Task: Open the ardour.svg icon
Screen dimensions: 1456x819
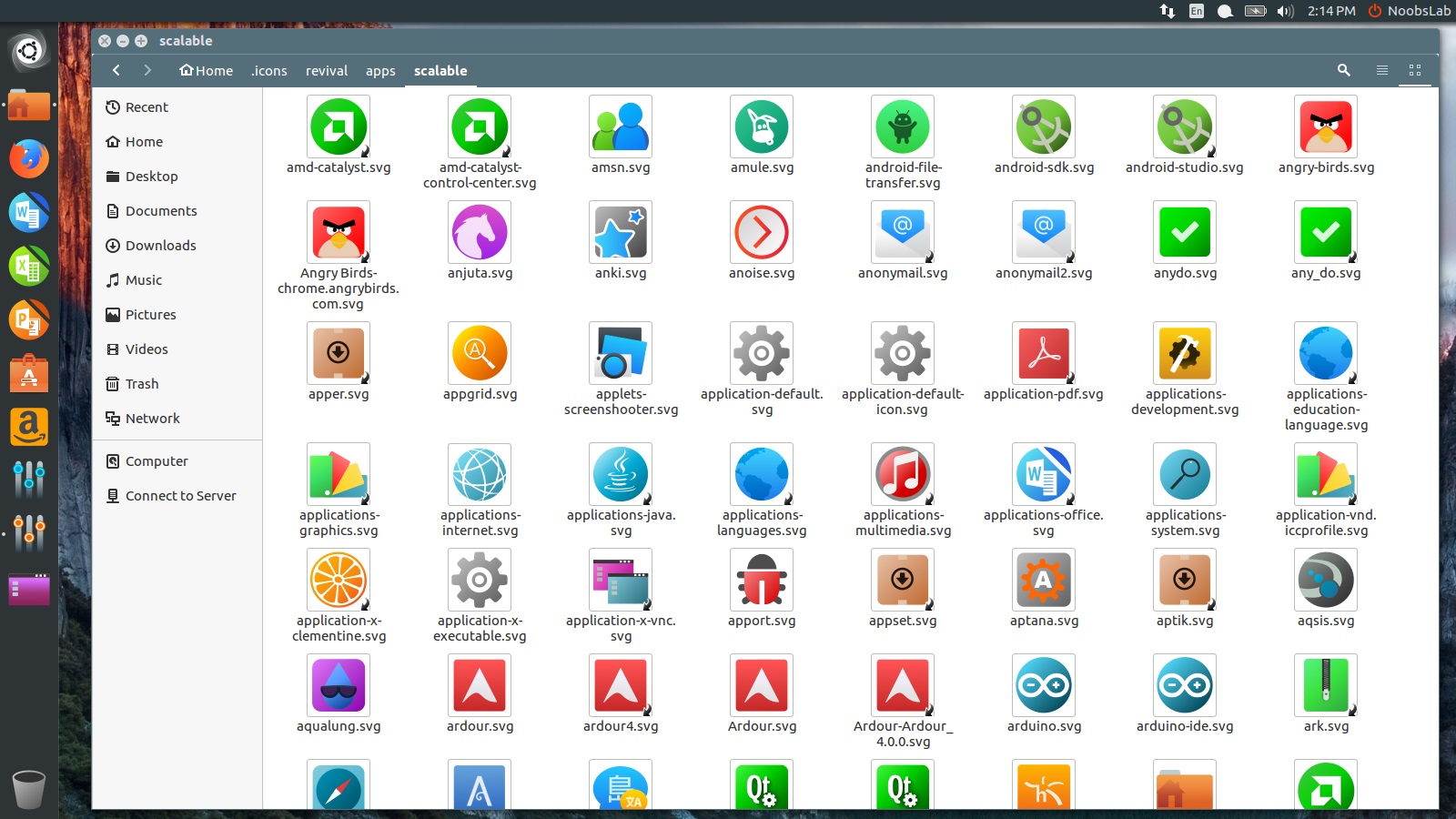Action: pyautogui.click(x=480, y=686)
